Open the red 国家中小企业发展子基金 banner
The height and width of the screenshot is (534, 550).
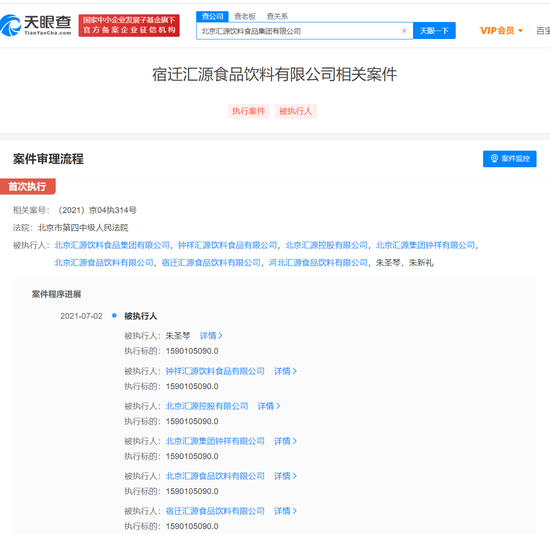(129, 25)
